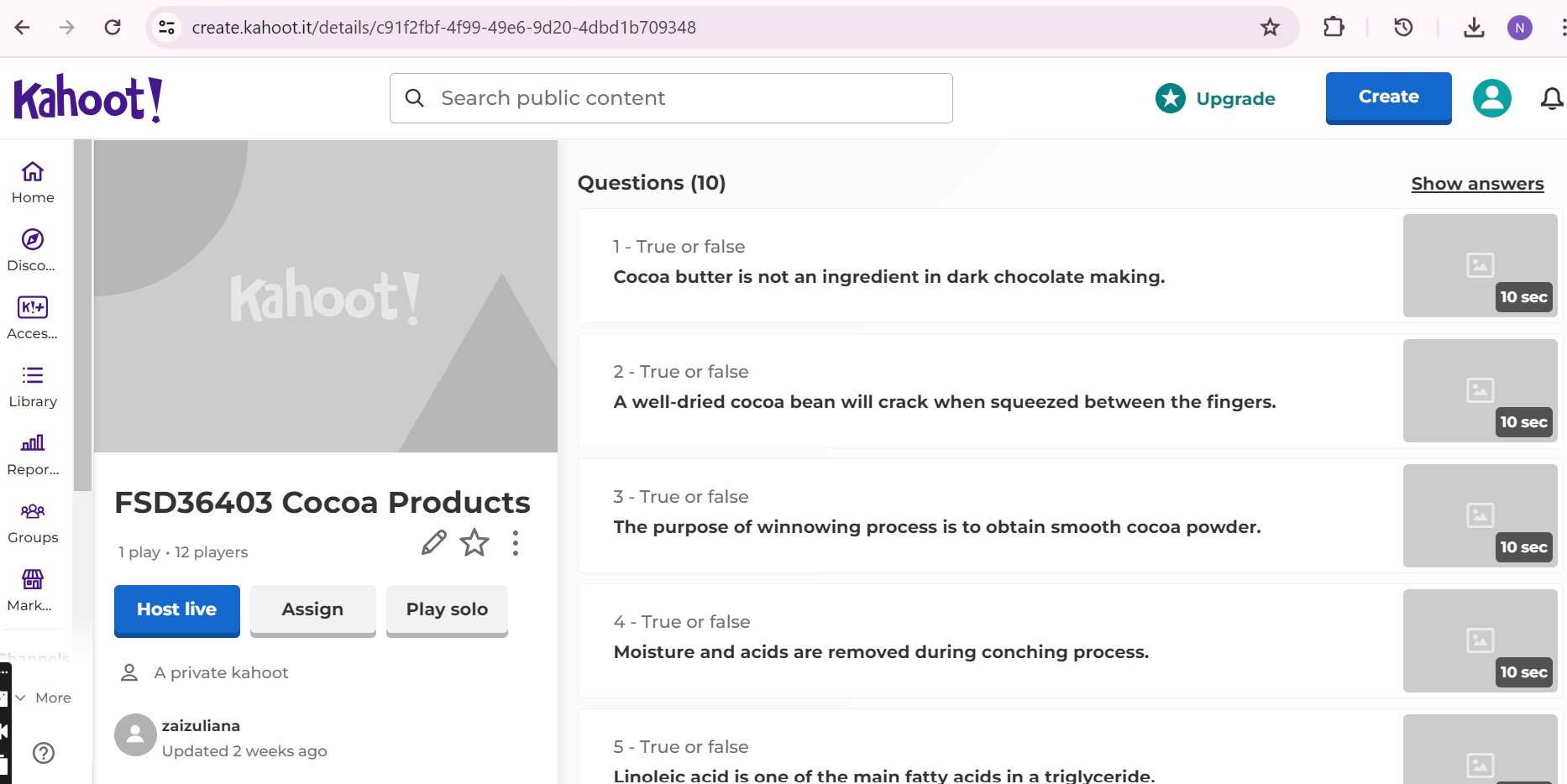The width and height of the screenshot is (1567, 784).
Task: Open the browser profile N avatar
Action: point(1520,28)
